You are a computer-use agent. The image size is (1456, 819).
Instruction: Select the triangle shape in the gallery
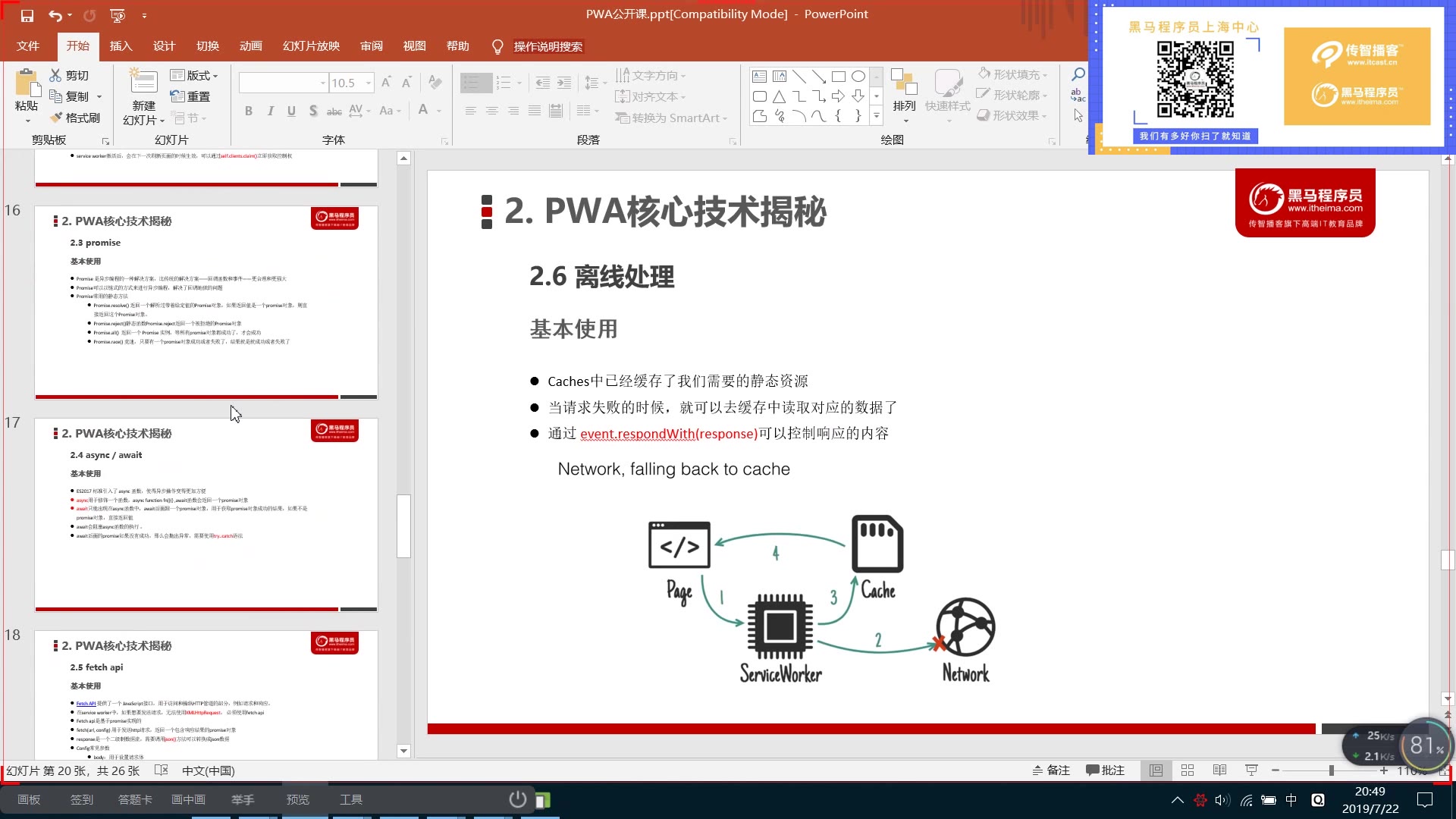click(x=779, y=96)
